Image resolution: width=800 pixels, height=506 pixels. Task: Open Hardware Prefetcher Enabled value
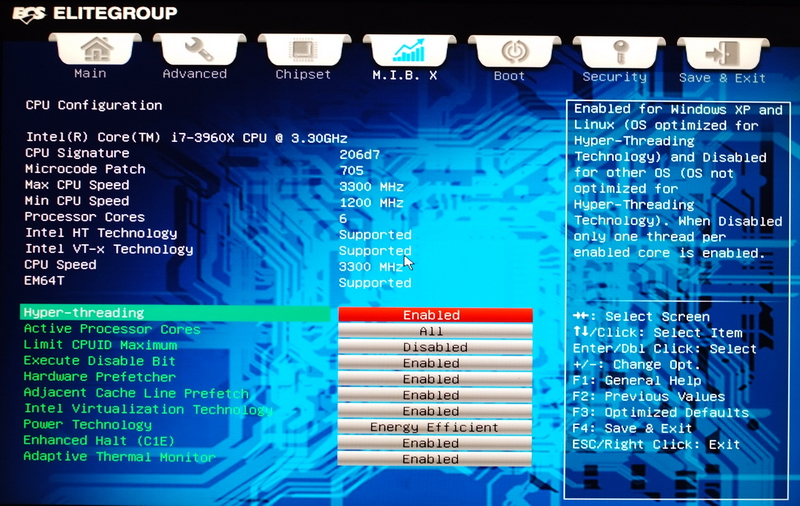click(x=435, y=379)
